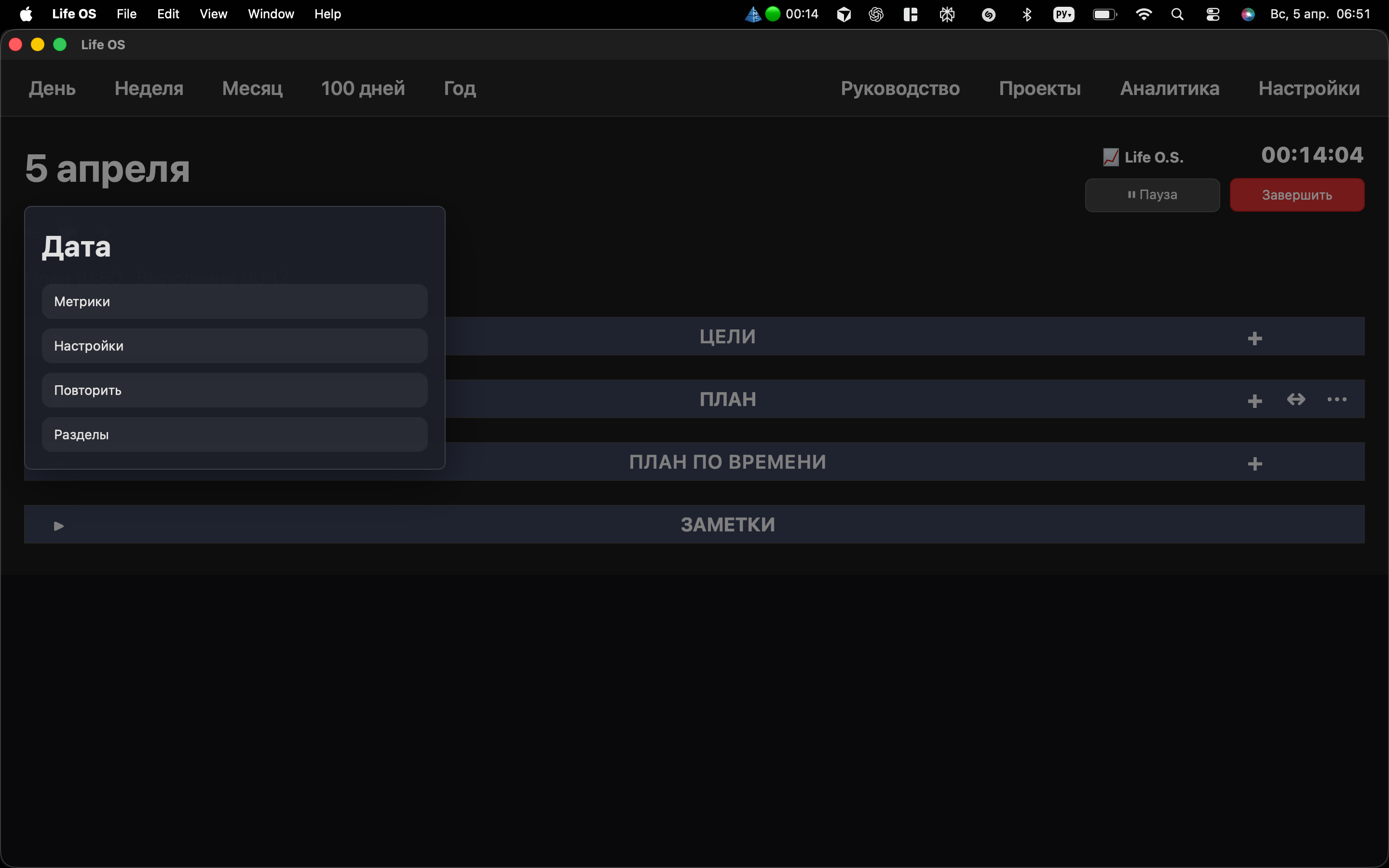This screenshot has width=1389, height=868.
Task: Switch to the Месяц tab
Action: point(253,88)
